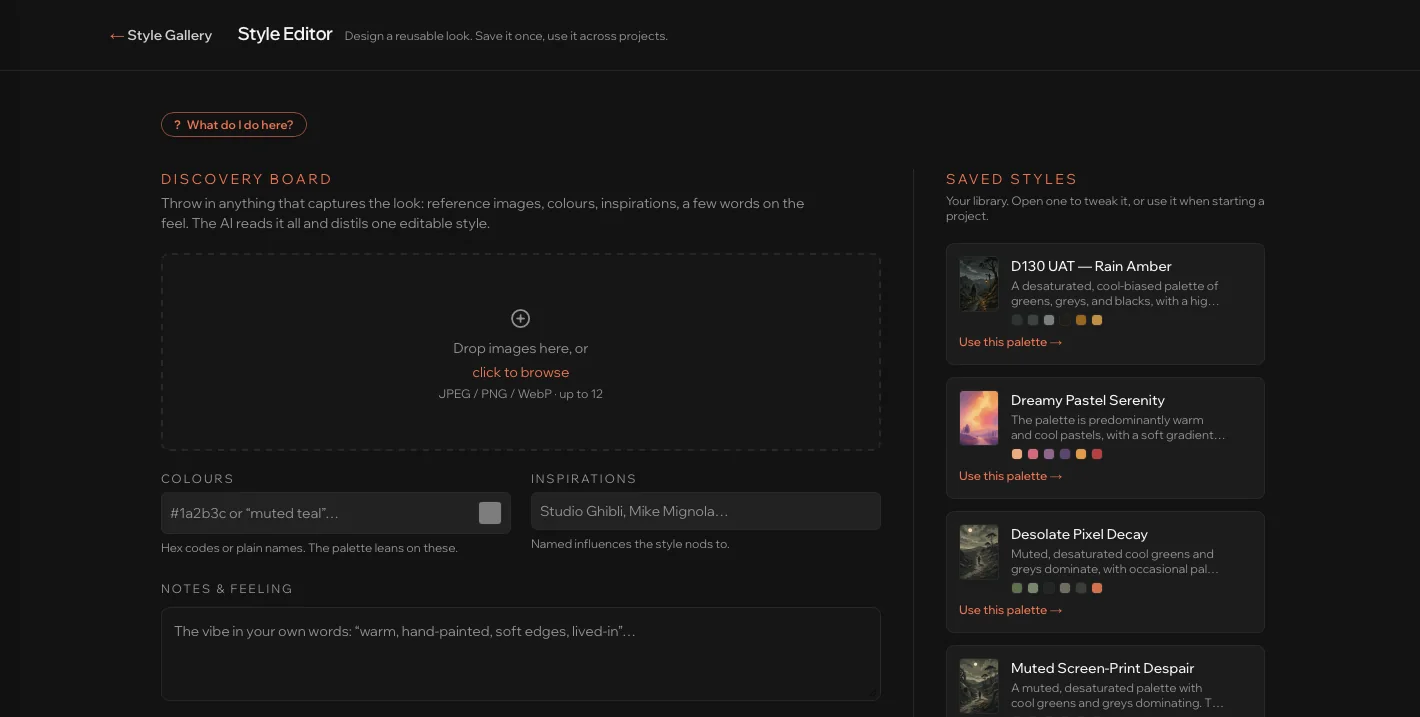Click into the Notes & Feeling textarea

click(x=521, y=654)
